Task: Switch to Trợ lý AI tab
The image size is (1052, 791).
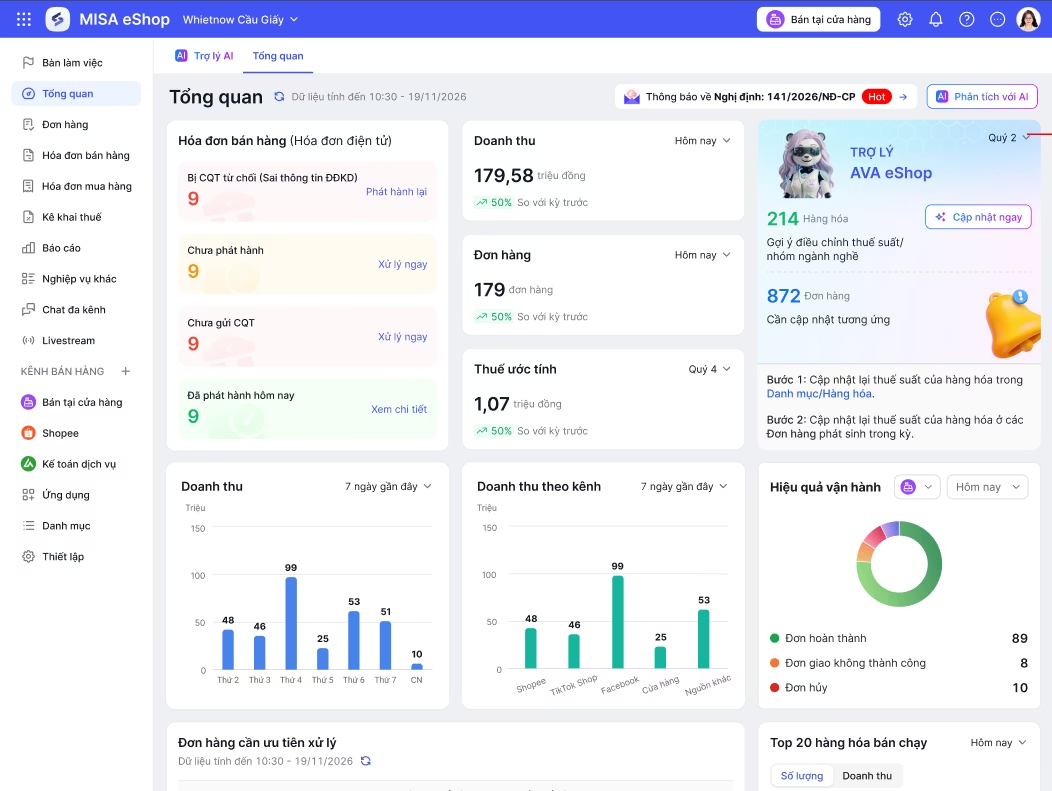Action: (205, 56)
